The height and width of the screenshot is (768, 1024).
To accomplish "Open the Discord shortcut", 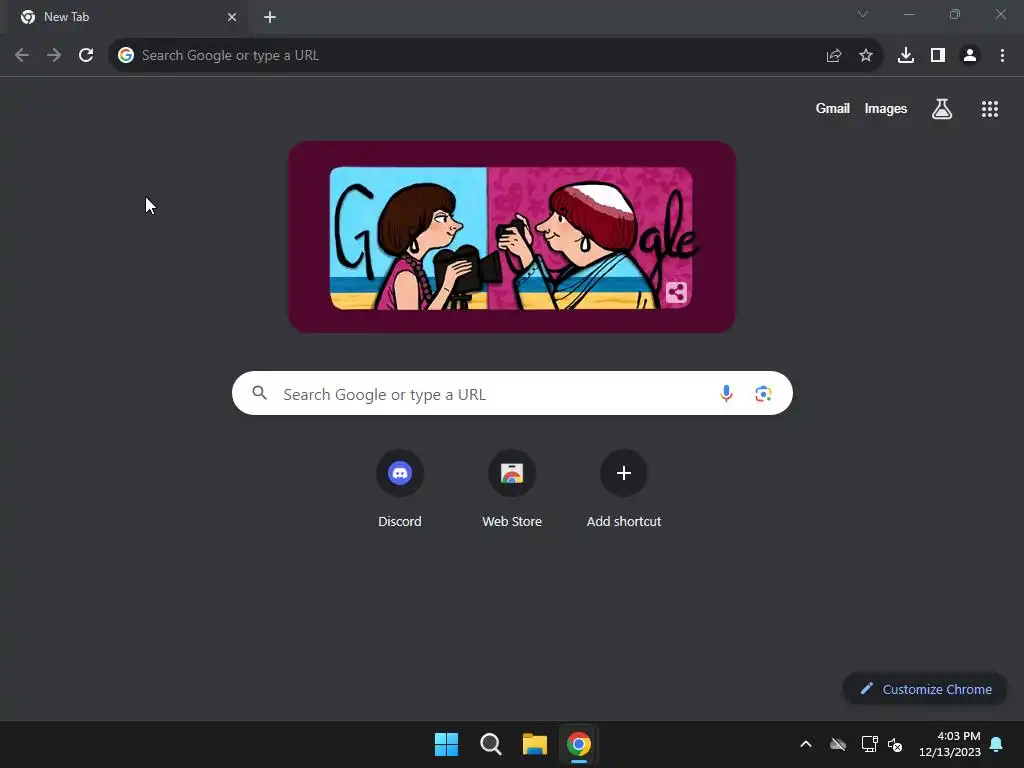I will pos(400,488).
